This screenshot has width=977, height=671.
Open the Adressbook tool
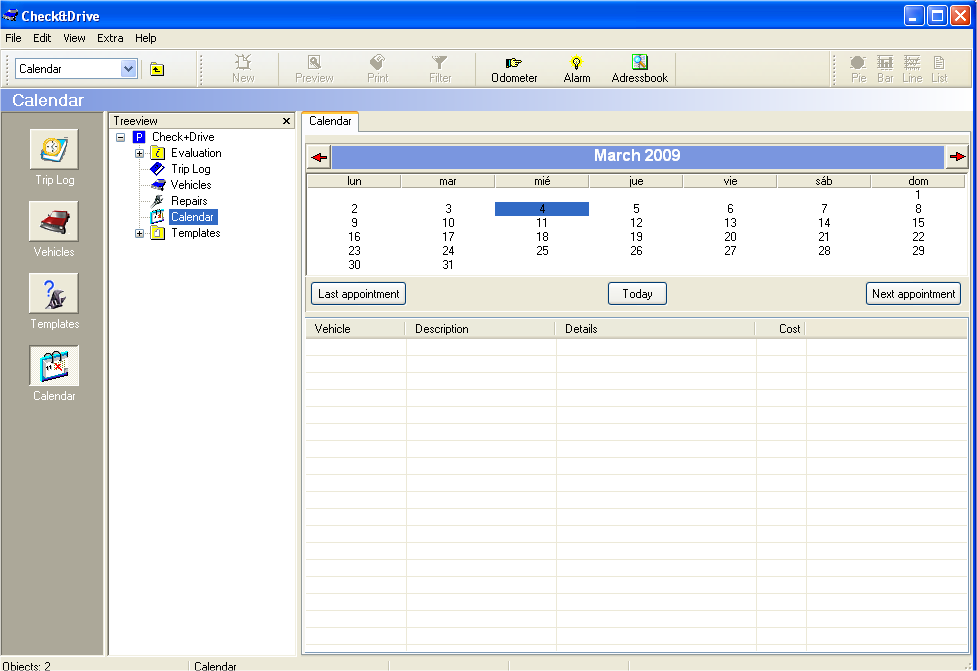[640, 69]
